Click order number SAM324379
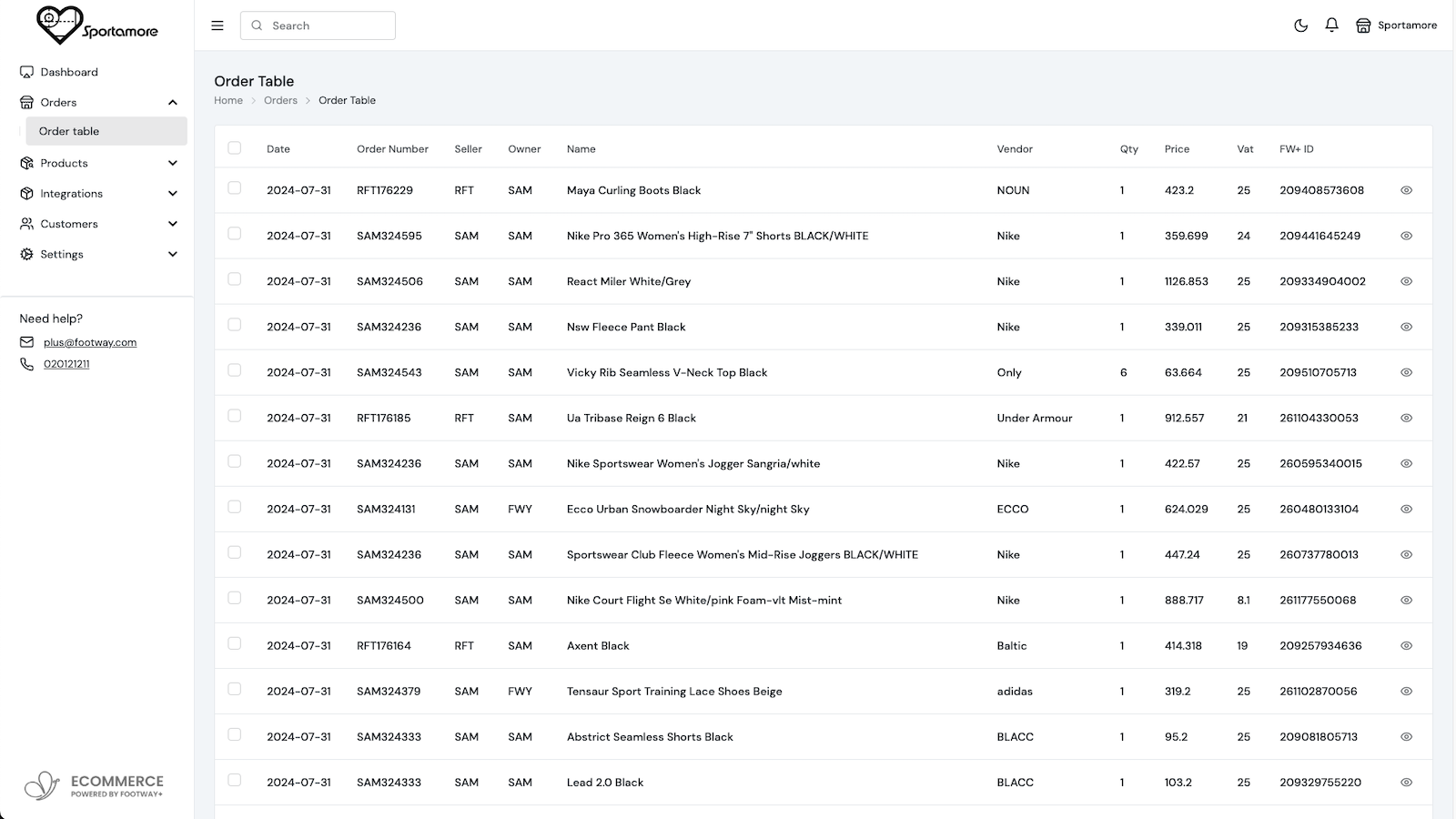 click(x=389, y=691)
